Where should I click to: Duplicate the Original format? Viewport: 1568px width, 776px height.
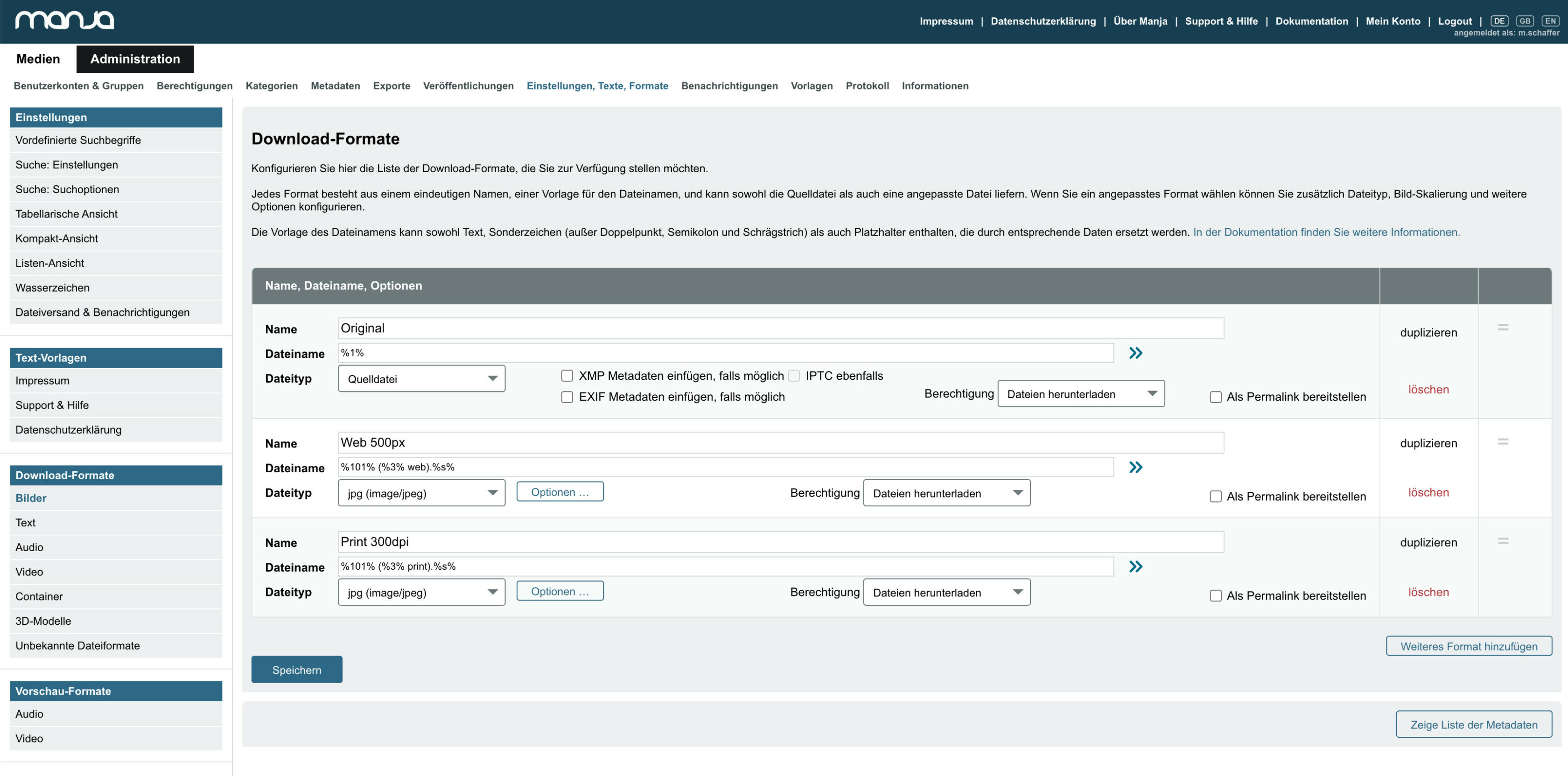click(1428, 332)
